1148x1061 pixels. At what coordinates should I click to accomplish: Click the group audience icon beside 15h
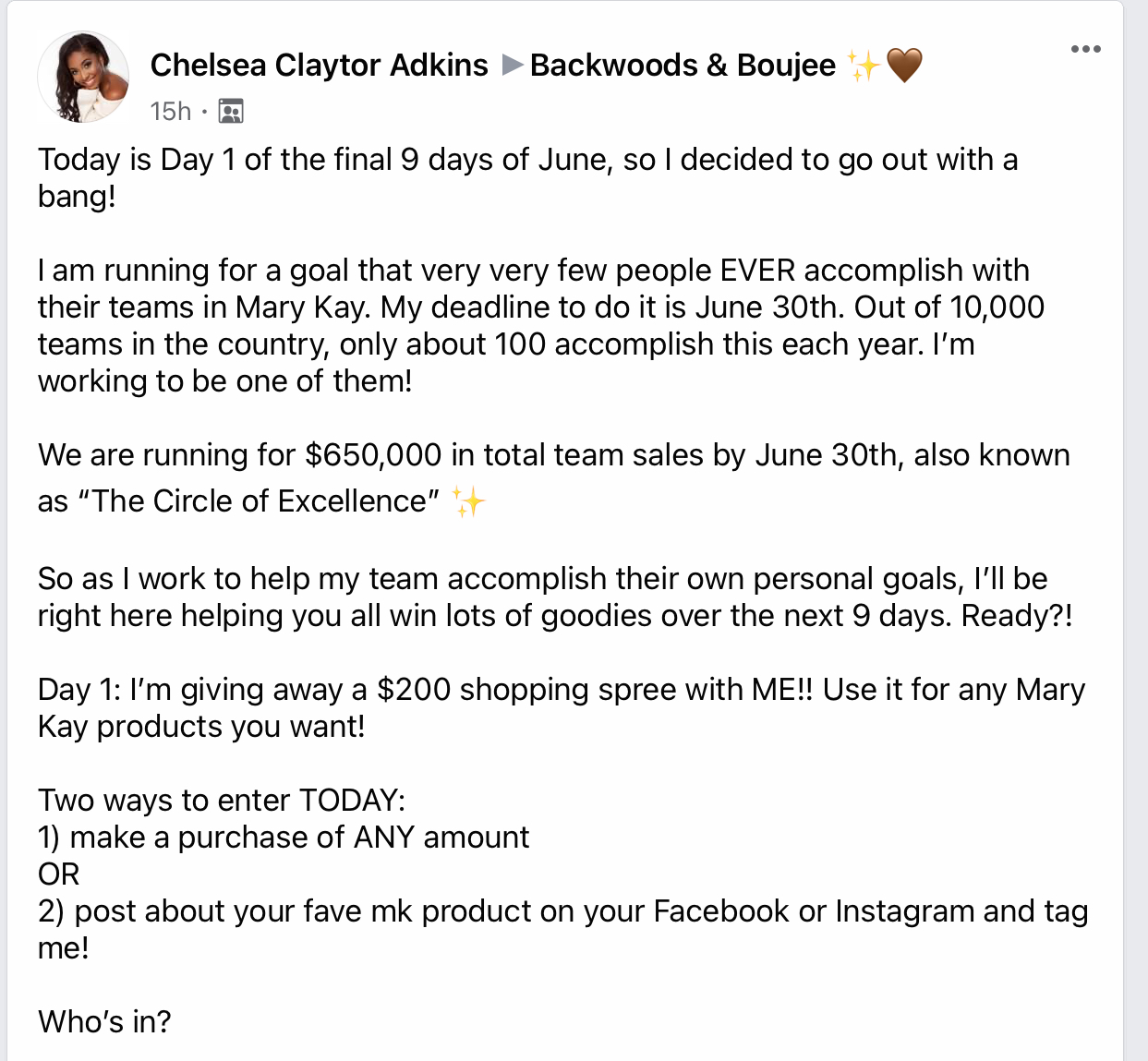click(x=230, y=112)
